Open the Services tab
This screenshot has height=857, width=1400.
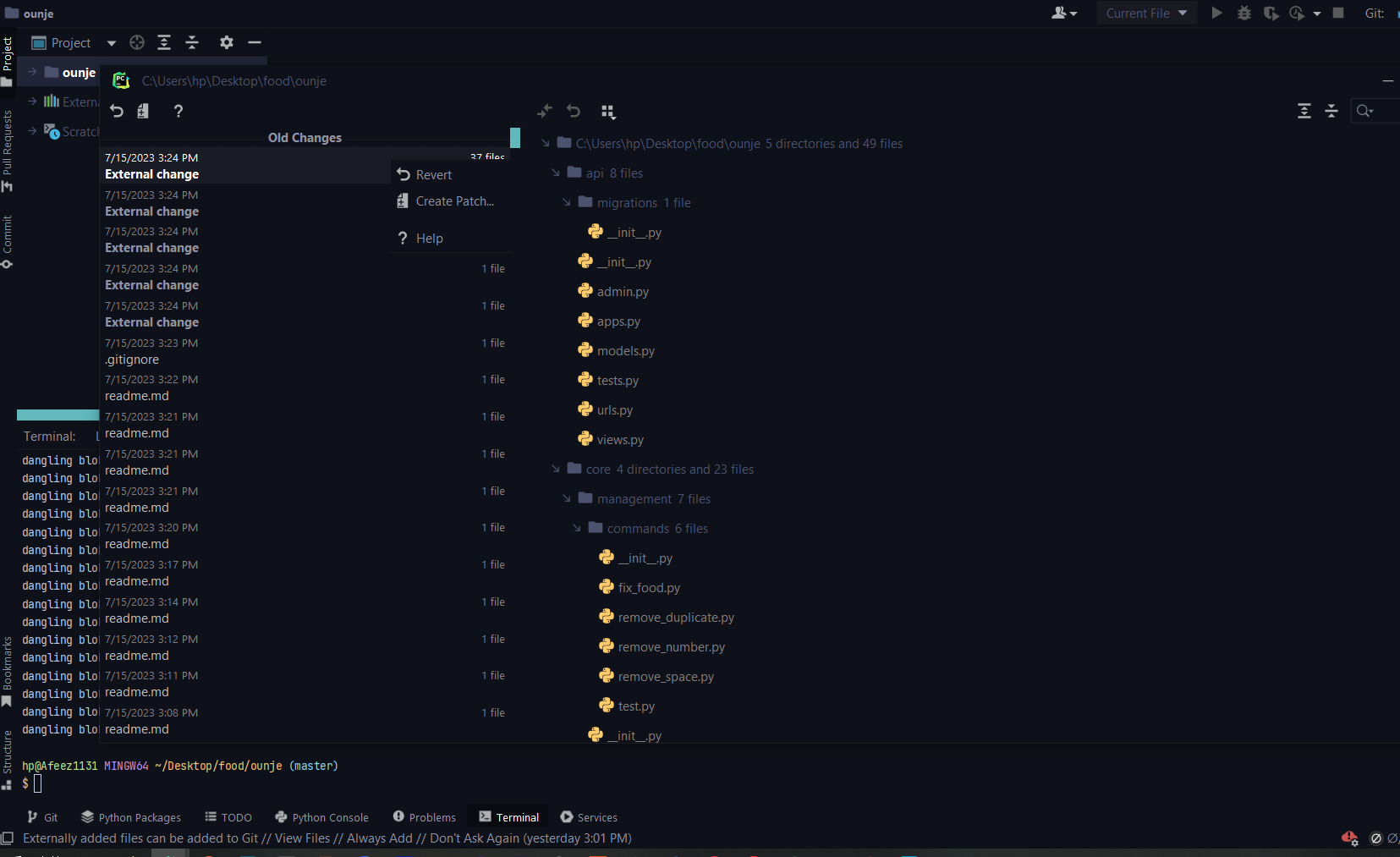[589, 817]
